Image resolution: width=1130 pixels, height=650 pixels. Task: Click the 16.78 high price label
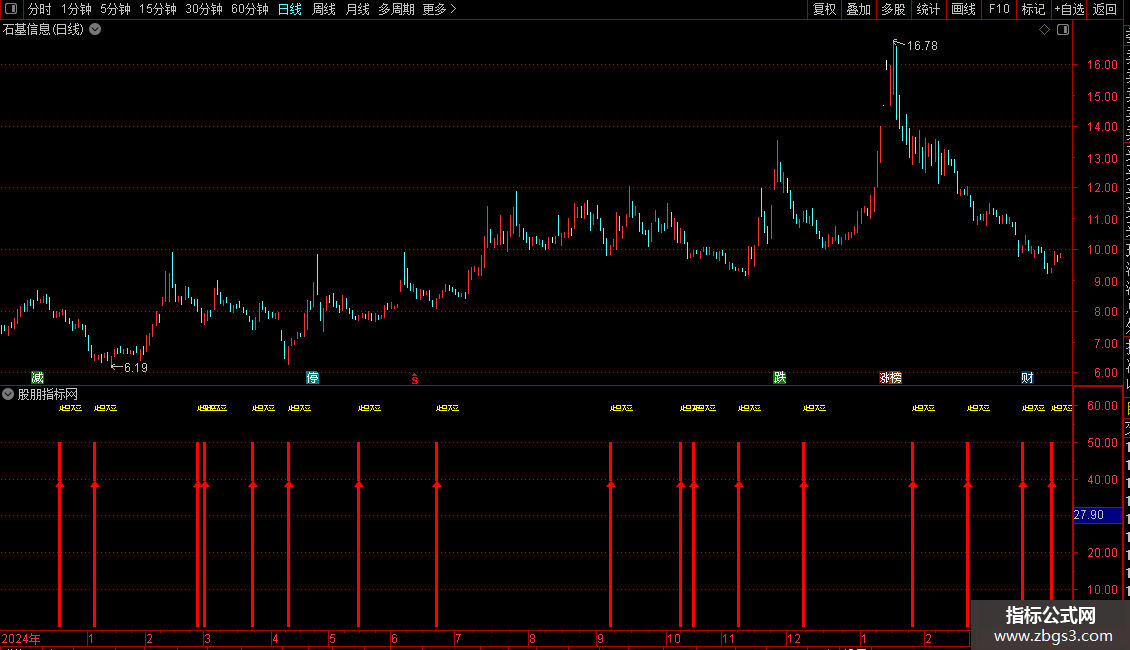tap(922, 45)
